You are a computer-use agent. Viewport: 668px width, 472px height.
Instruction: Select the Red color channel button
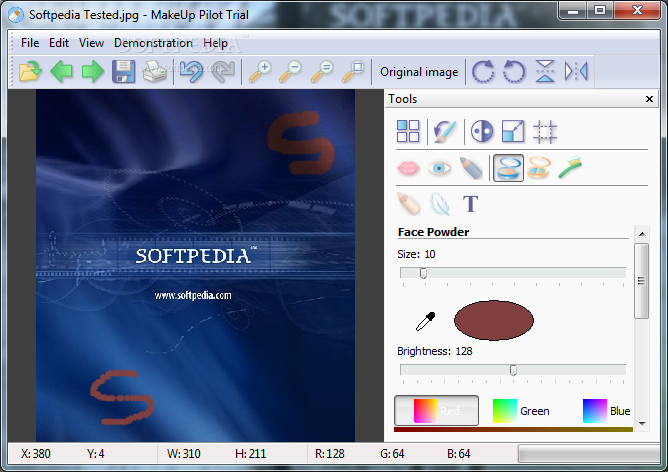(x=436, y=410)
